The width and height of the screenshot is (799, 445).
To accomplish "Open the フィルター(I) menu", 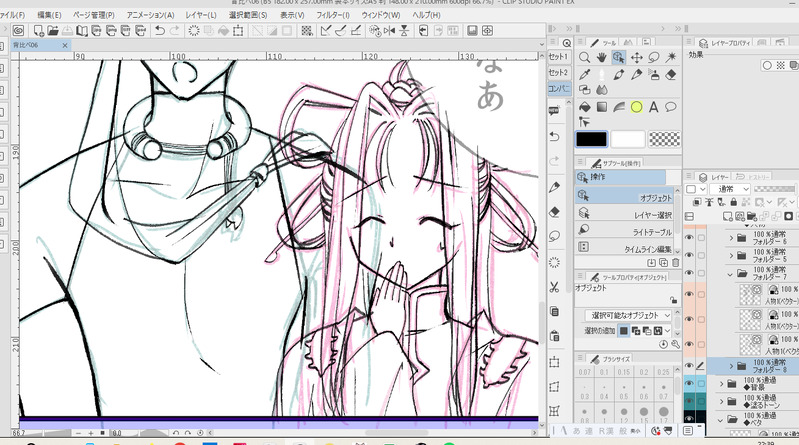I will [333, 15].
